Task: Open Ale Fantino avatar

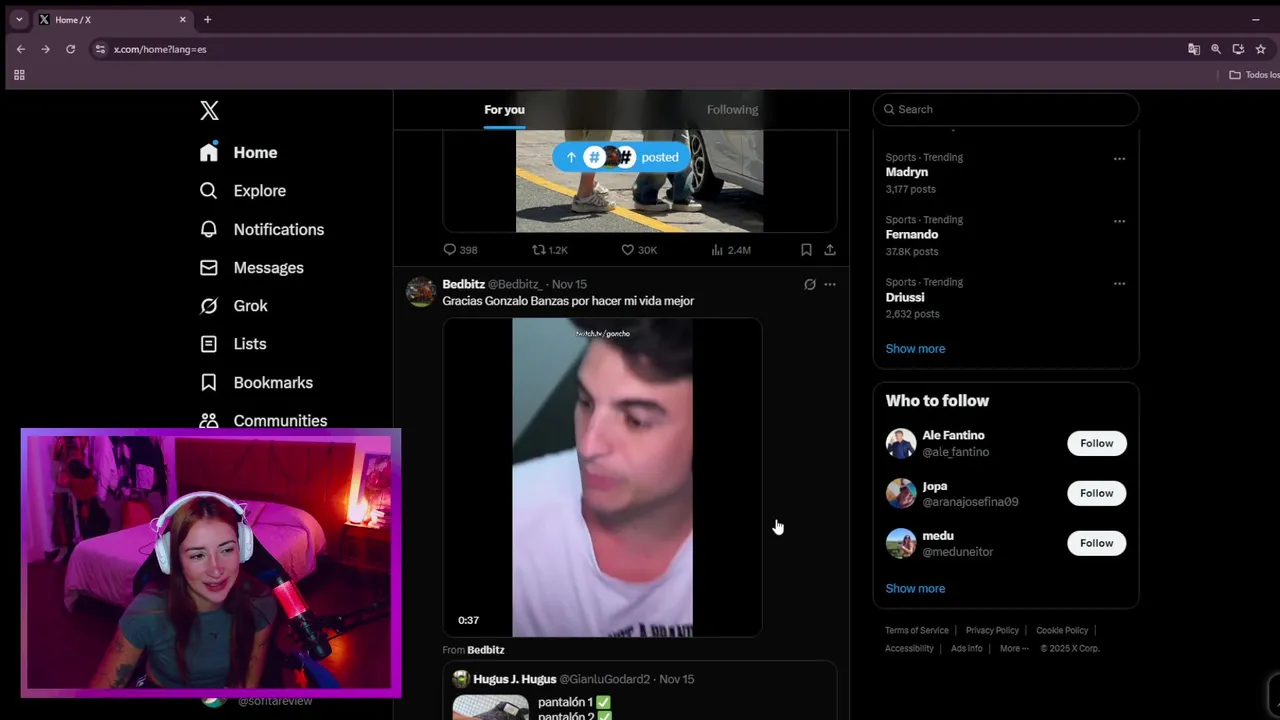Action: tap(901, 443)
